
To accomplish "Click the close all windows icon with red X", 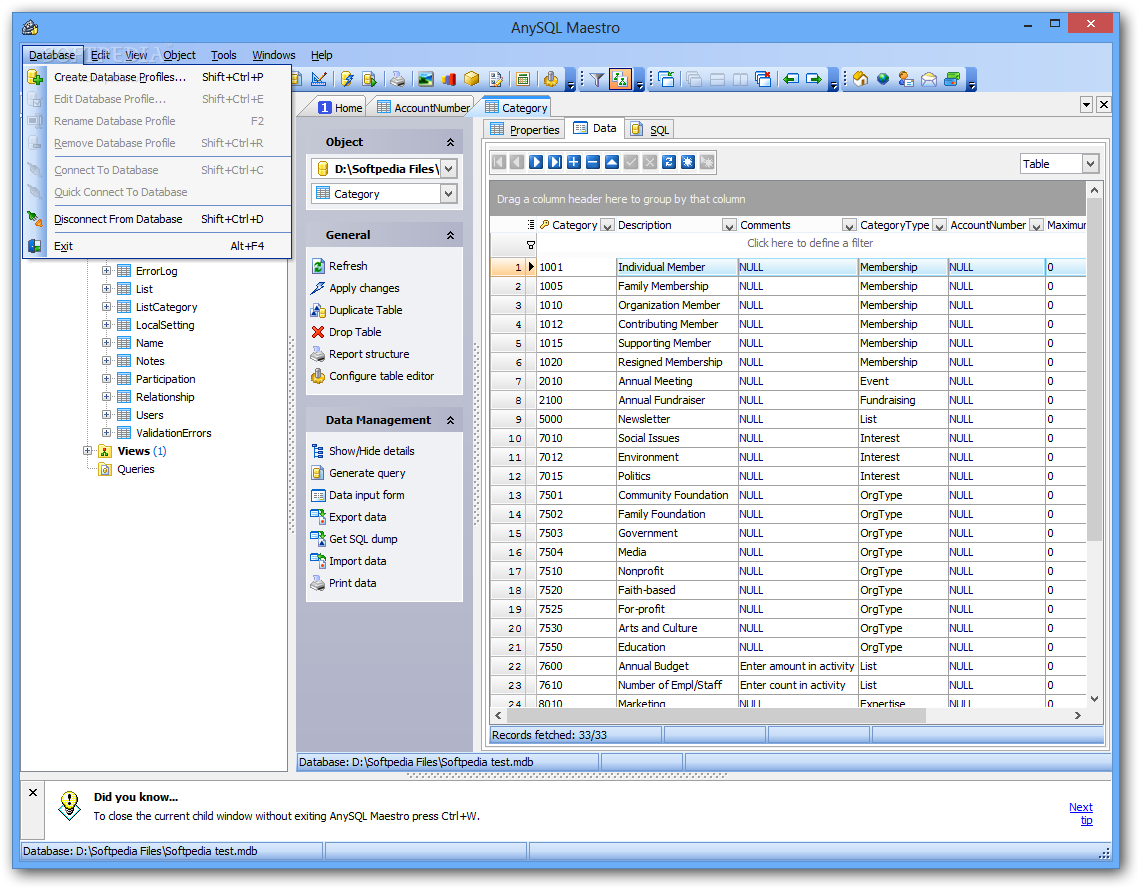I will (x=763, y=79).
